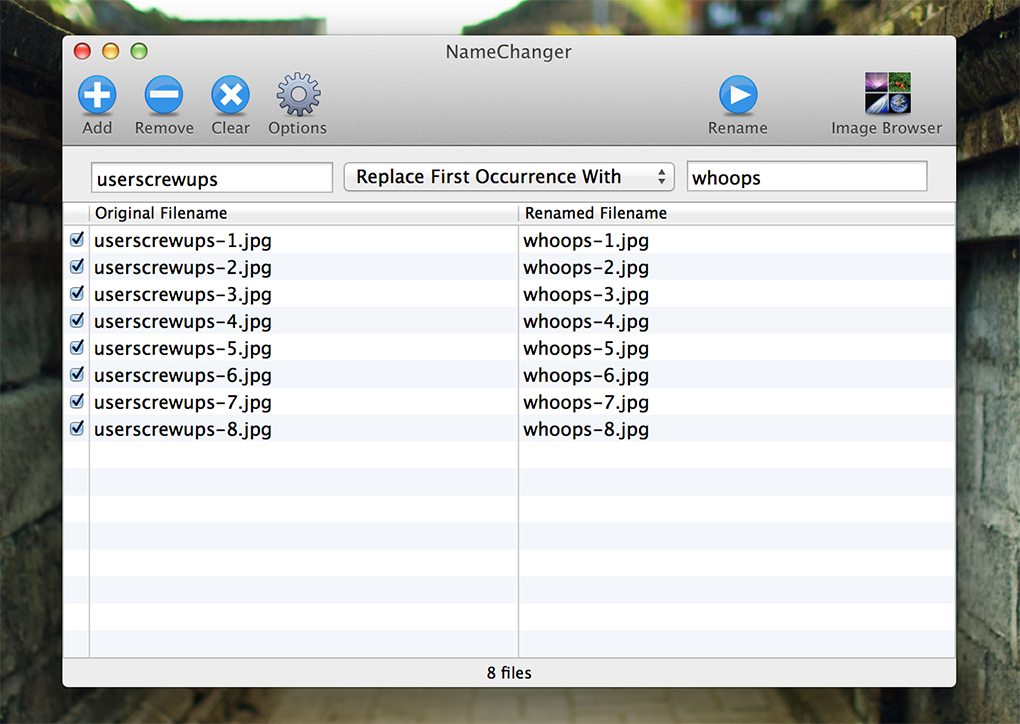Toggle the checkbox beside userscrewups-5.jpg
The height and width of the screenshot is (724, 1020).
tap(77, 348)
